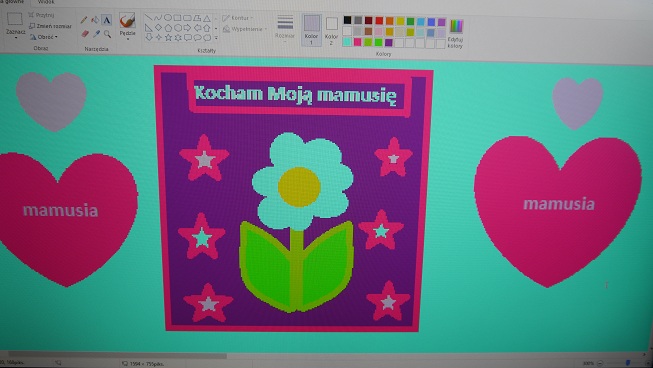Pick the turquoise custom color swatch
Viewport: 653px width, 368px height.
347,42
